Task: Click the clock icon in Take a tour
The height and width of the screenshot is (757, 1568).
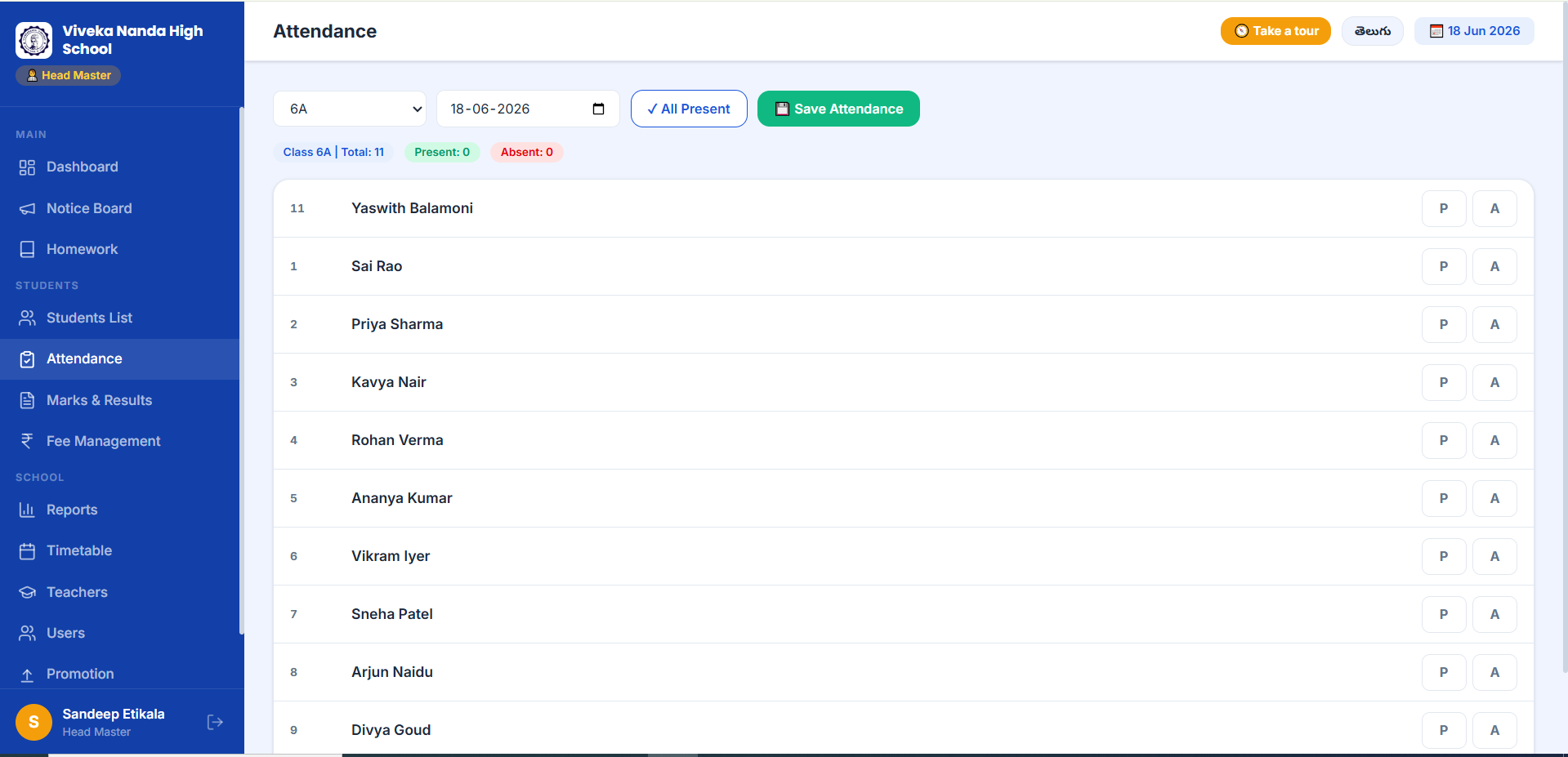Action: point(1241,31)
